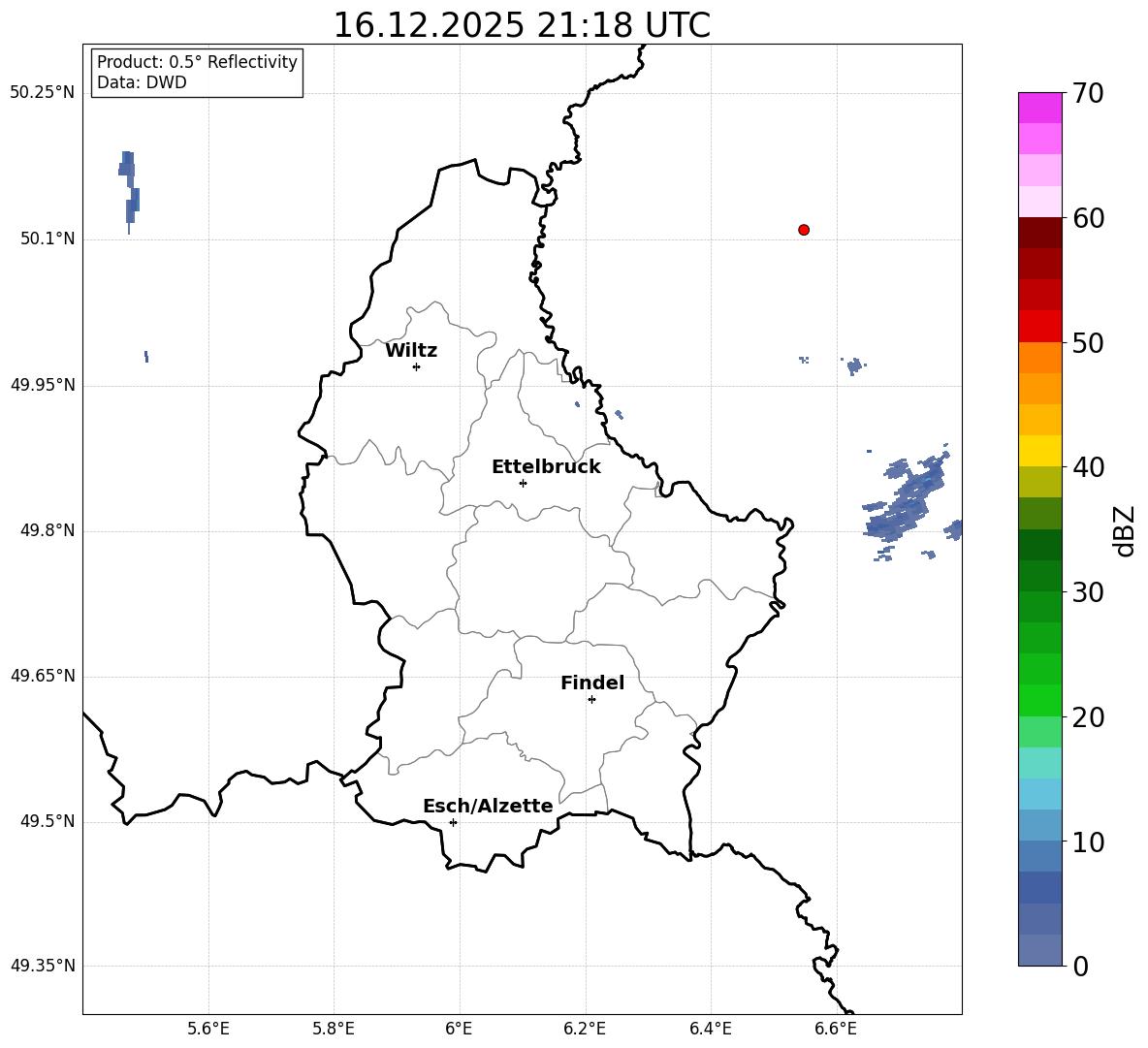
Task: Click the 49.95°N latitude label
Action: pyautogui.click(x=43, y=384)
